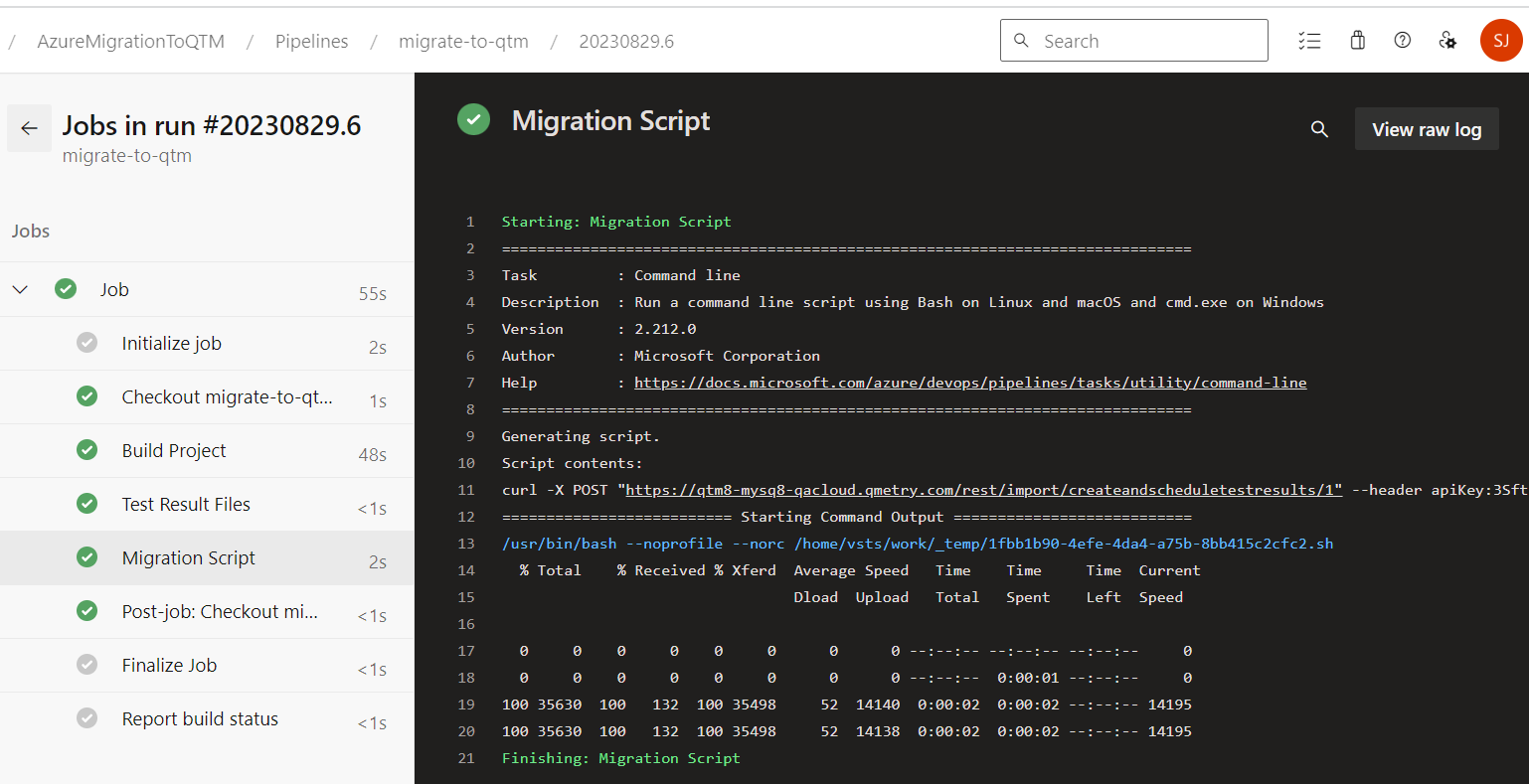Open the My work items list icon
Screen dimensions: 1529x784
[x=1309, y=40]
